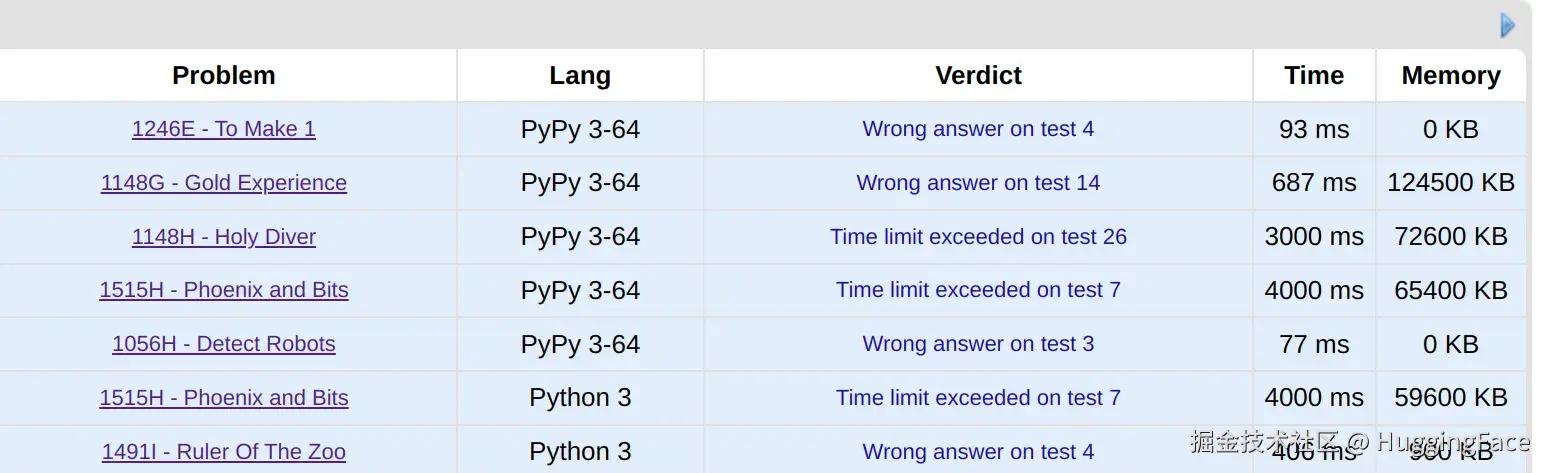Click the Verdict column header
This screenshot has width=1546, height=473.
pos(978,76)
